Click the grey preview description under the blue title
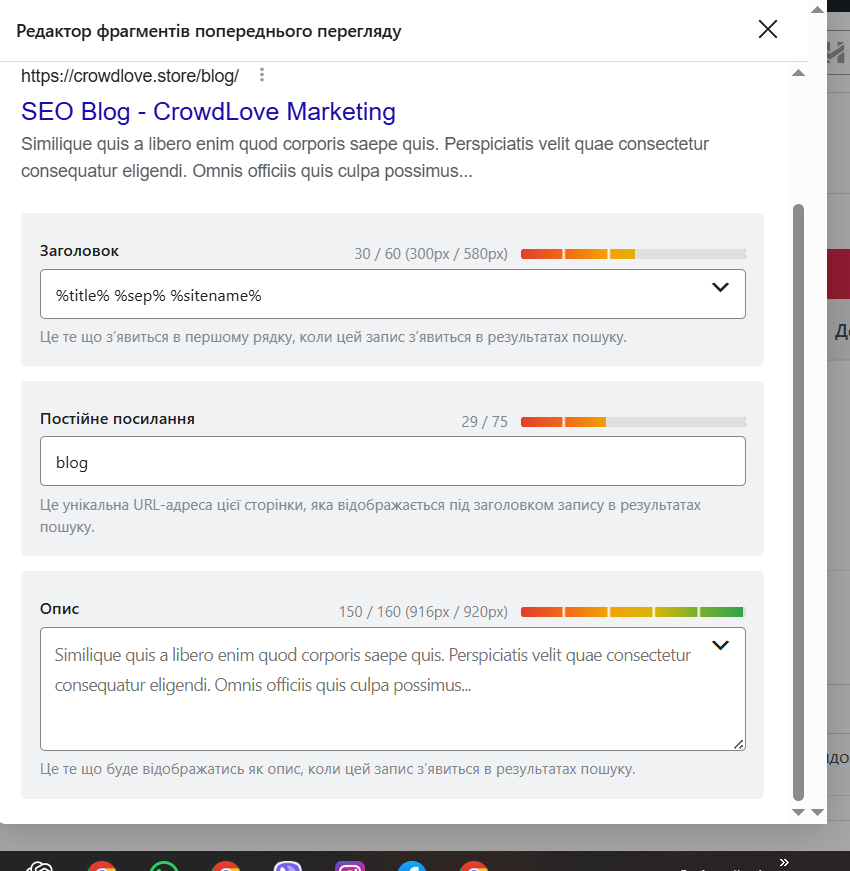This screenshot has width=850, height=871. 365,157
